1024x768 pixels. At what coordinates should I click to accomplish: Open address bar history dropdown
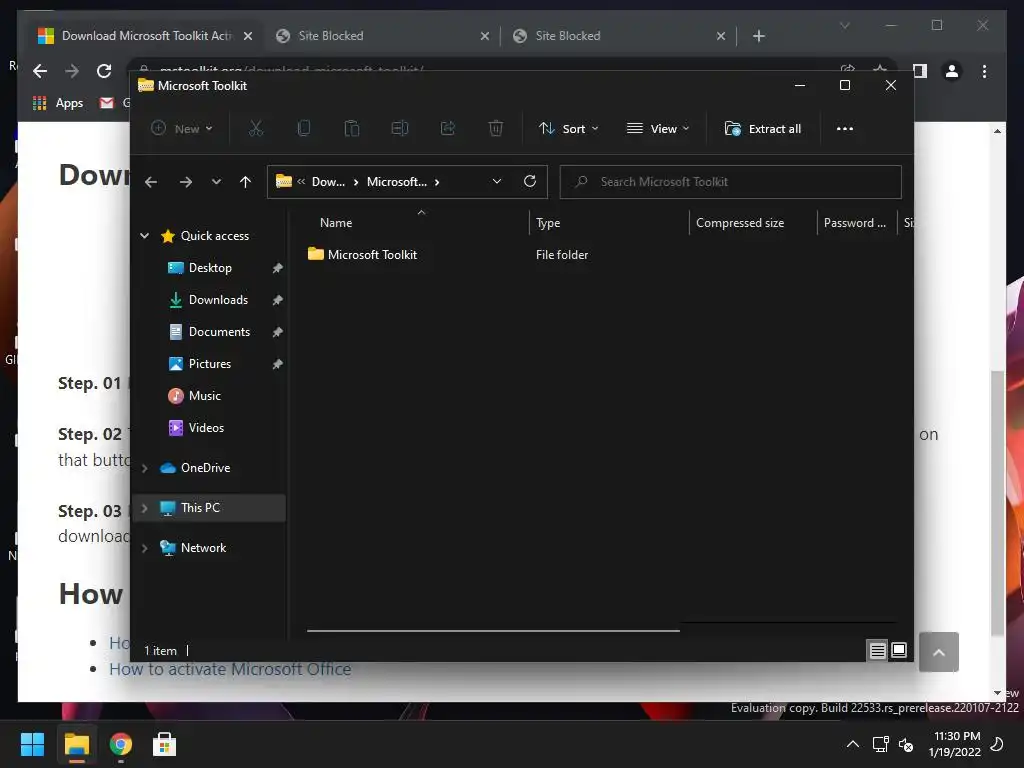(496, 181)
